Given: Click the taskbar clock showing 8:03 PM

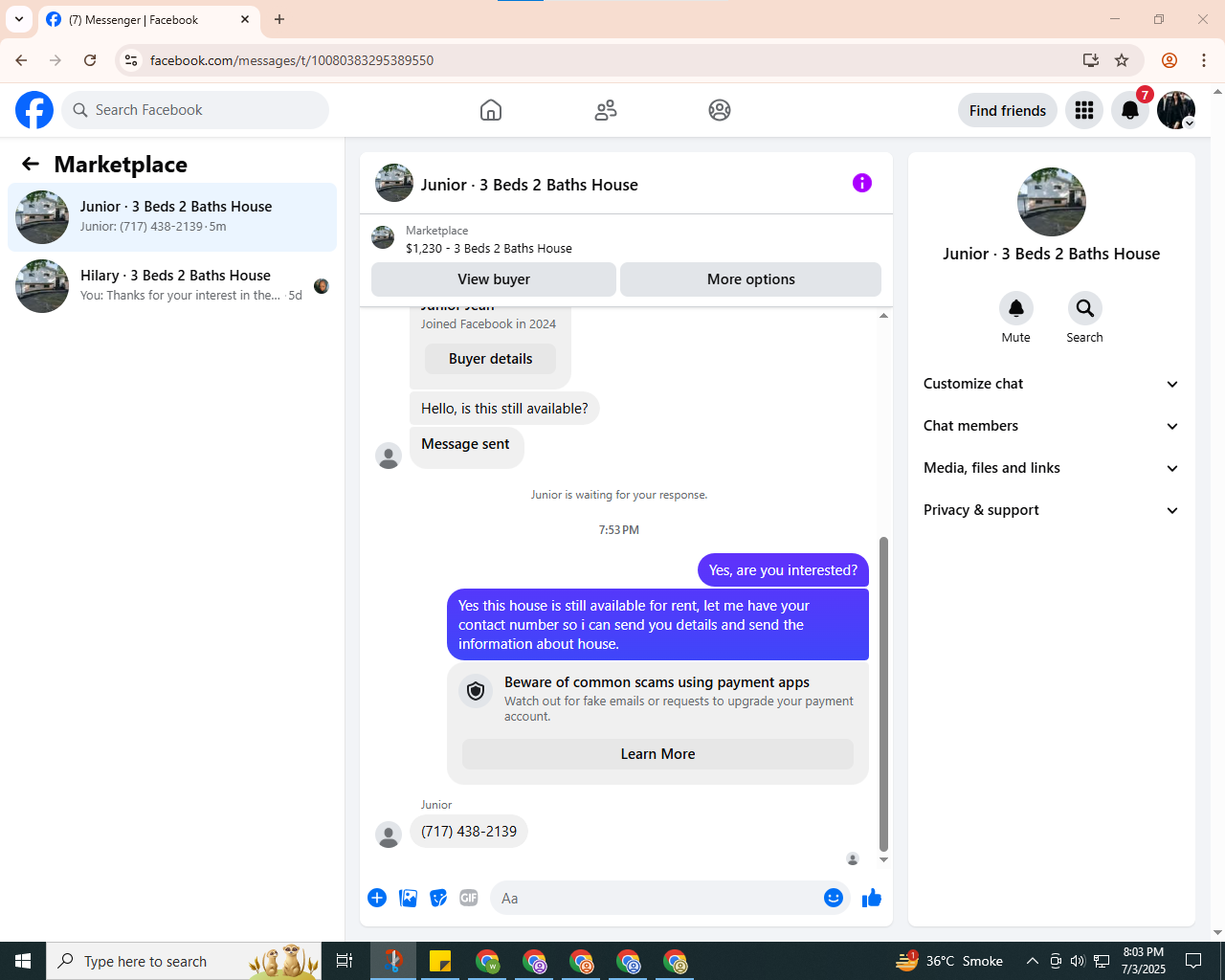Looking at the screenshot, I should [1144, 961].
